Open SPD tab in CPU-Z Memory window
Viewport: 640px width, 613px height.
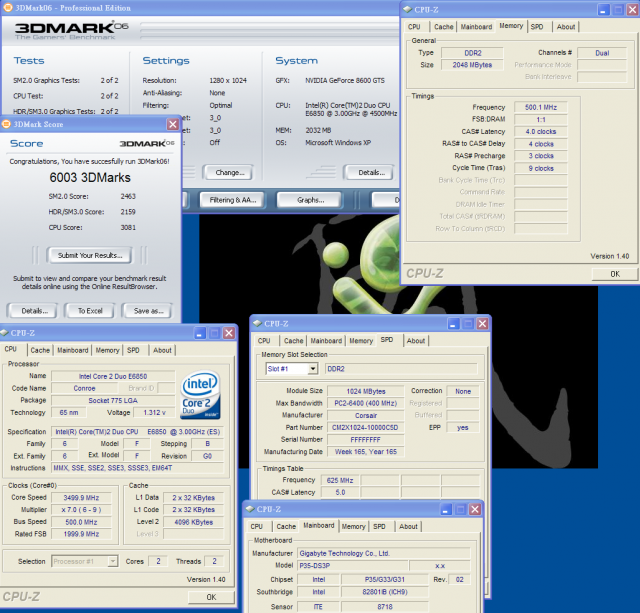537,27
